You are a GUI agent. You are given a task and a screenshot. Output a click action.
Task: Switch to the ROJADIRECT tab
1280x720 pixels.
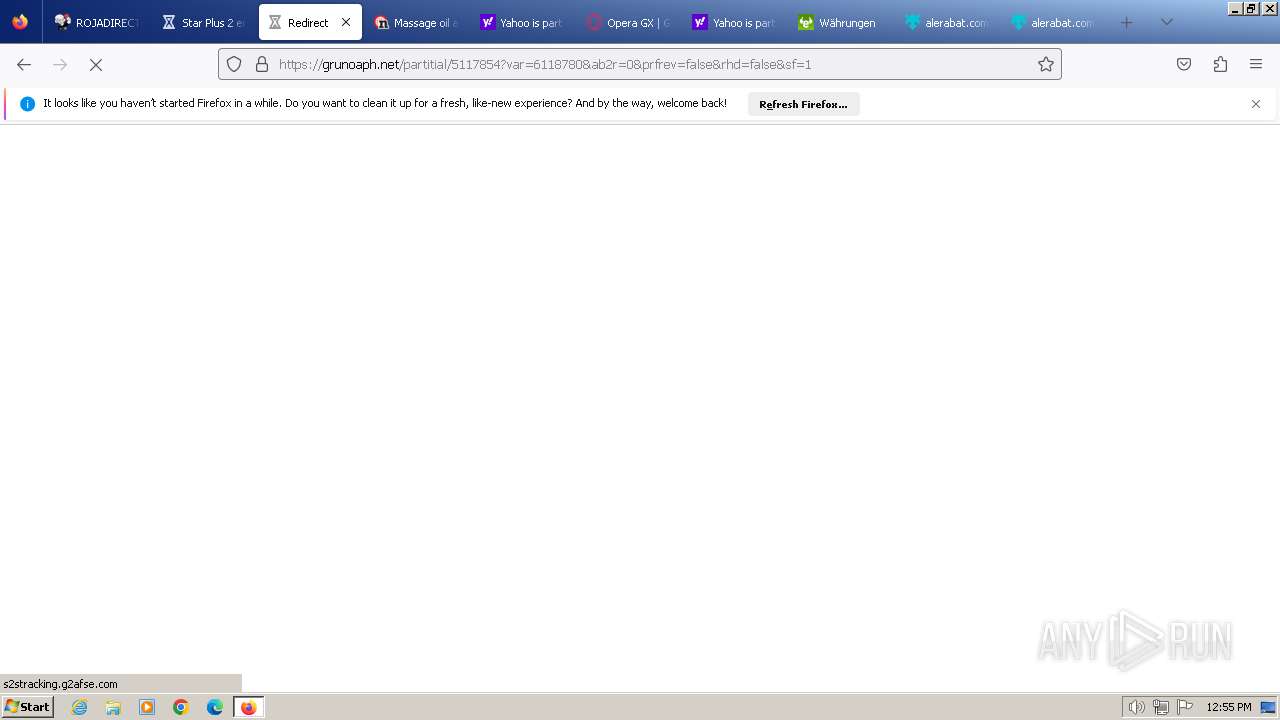click(98, 22)
